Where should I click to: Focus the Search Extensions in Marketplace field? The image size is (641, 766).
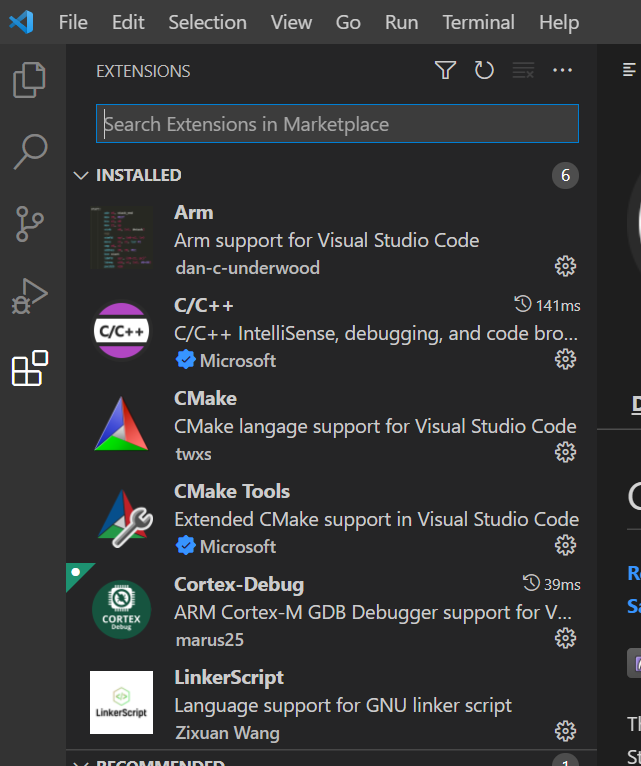[x=338, y=124]
